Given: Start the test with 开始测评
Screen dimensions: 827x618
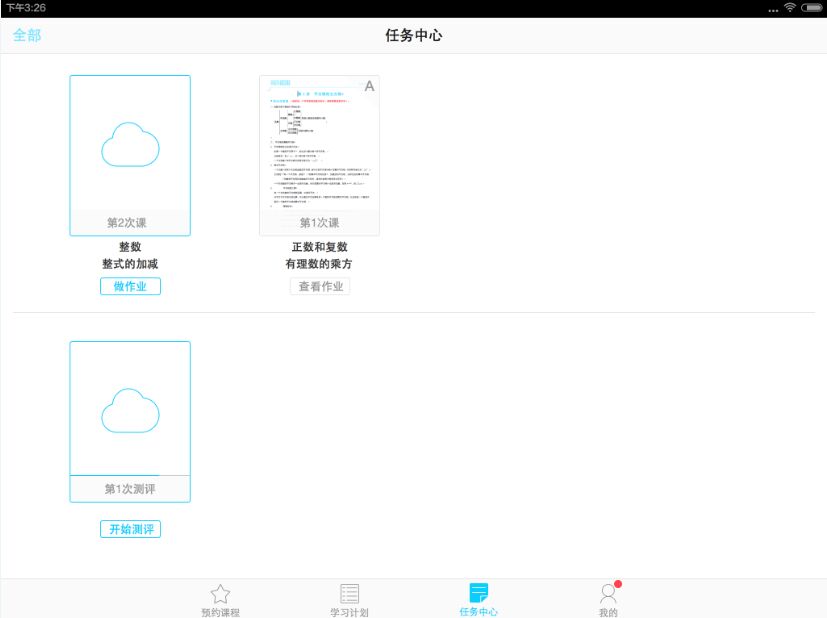Looking at the screenshot, I should [x=130, y=529].
